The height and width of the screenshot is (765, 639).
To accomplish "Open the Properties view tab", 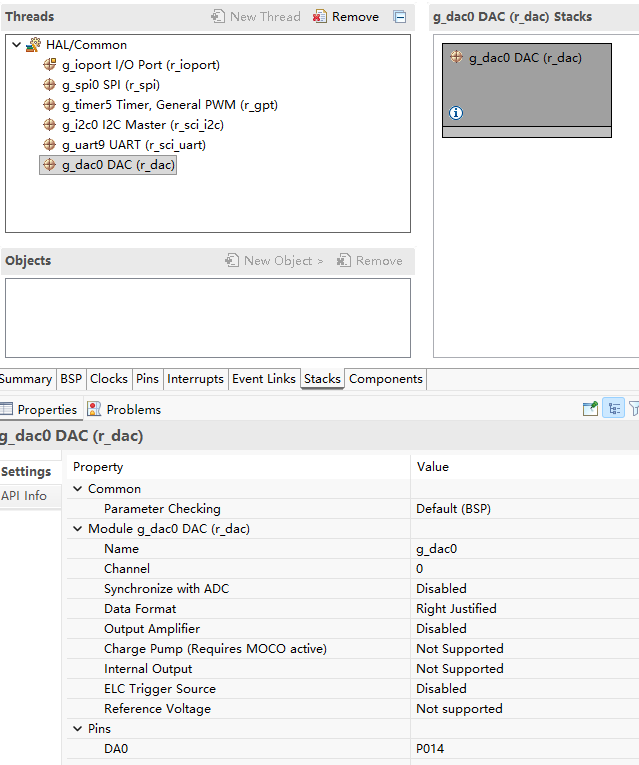I will click(x=39, y=409).
